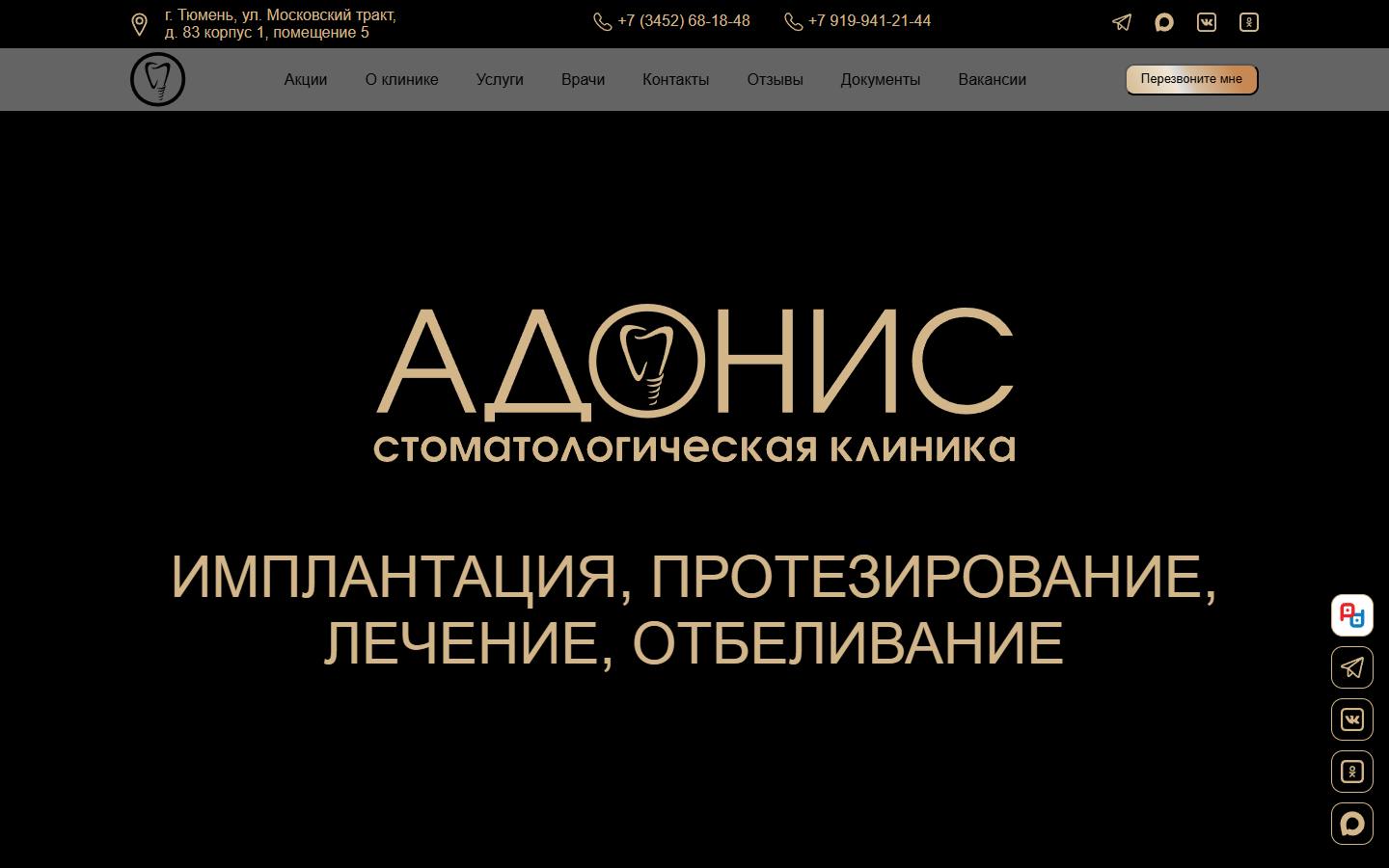This screenshot has height=868, width=1389.
Task: Go to О клинике section
Action: (x=401, y=80)
